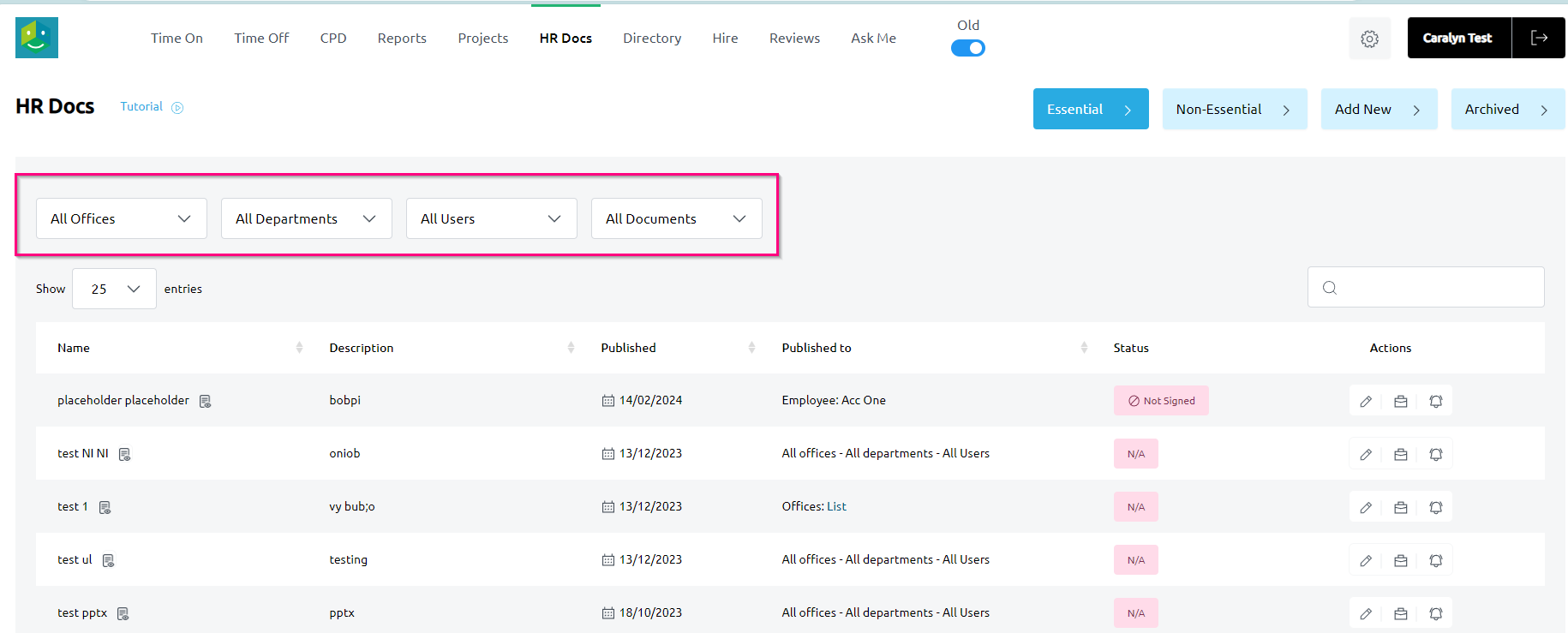Screen dimensions: 1568x633
Task: Click the green smiley app logo
Action: (37, 38)
